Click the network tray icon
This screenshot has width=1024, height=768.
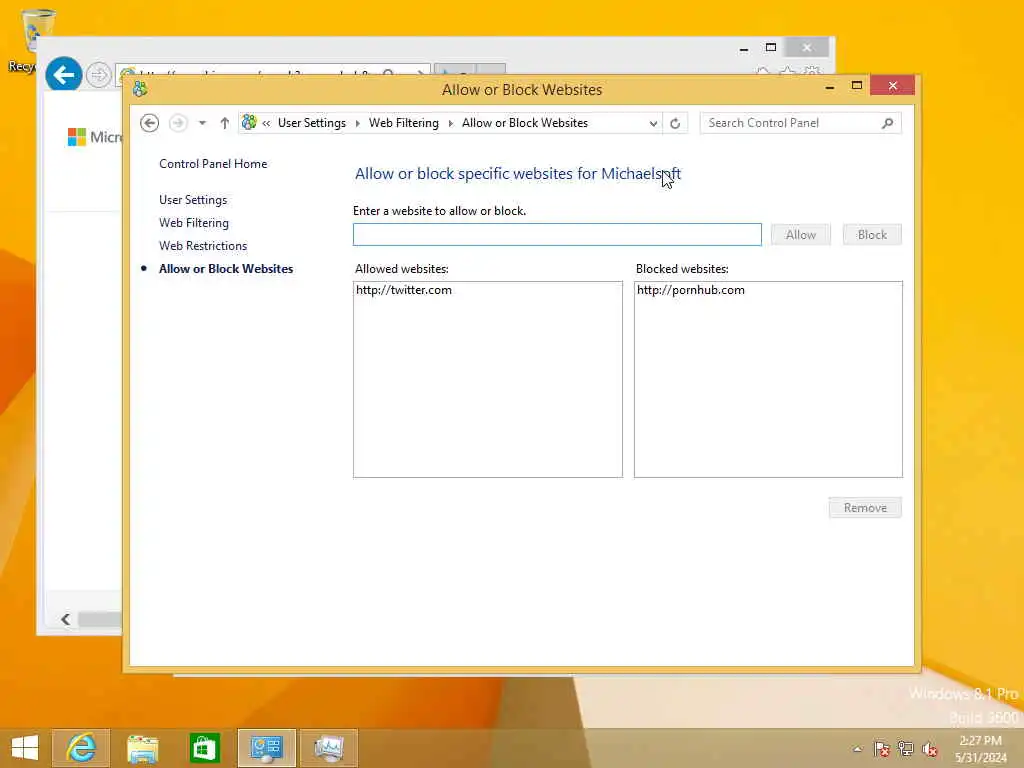pos(905,749)
